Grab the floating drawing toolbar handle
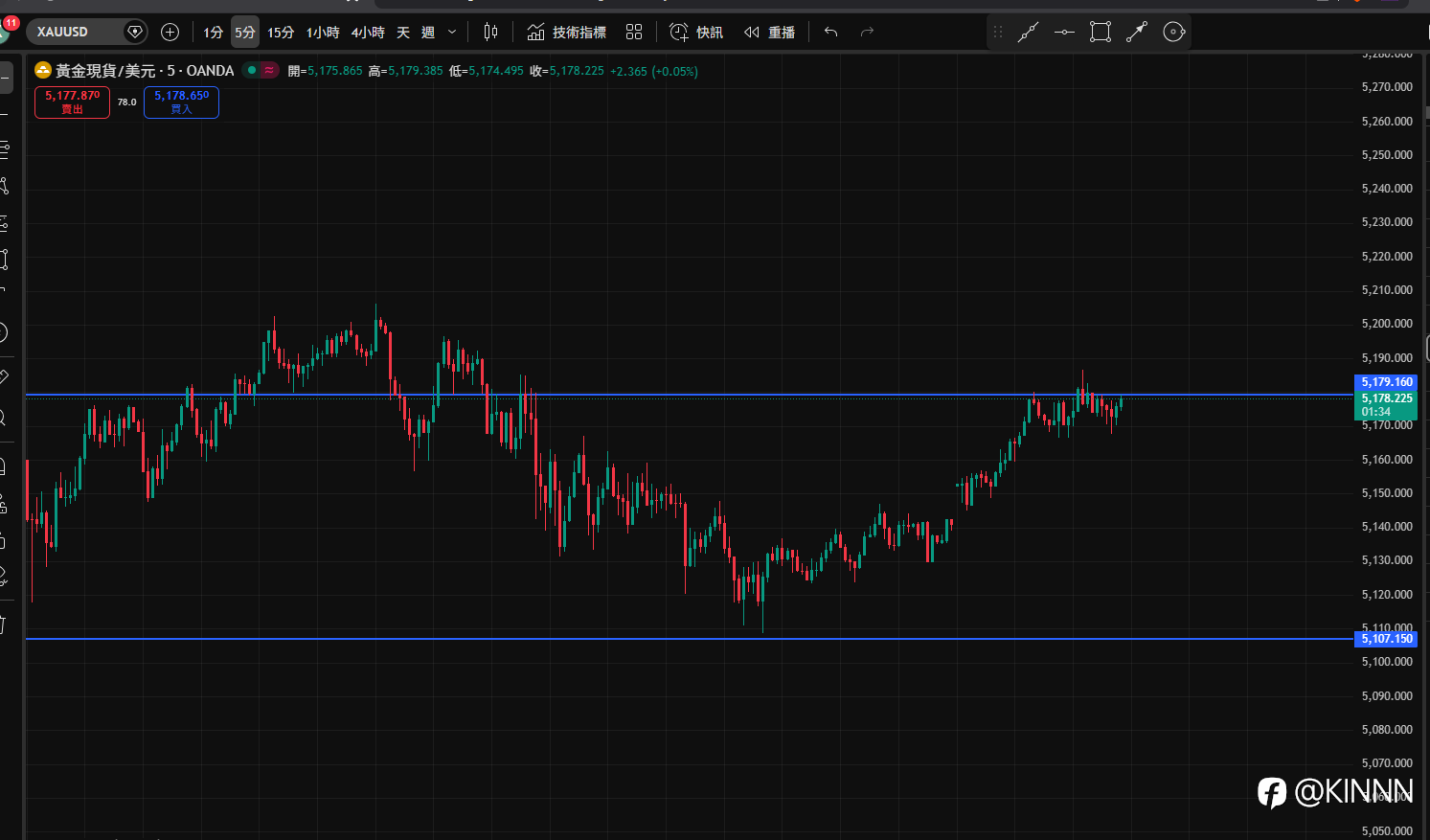Image resolution: width=1430 pixels, height=840 pixels. pyautogui.click(x=998, y=32)
